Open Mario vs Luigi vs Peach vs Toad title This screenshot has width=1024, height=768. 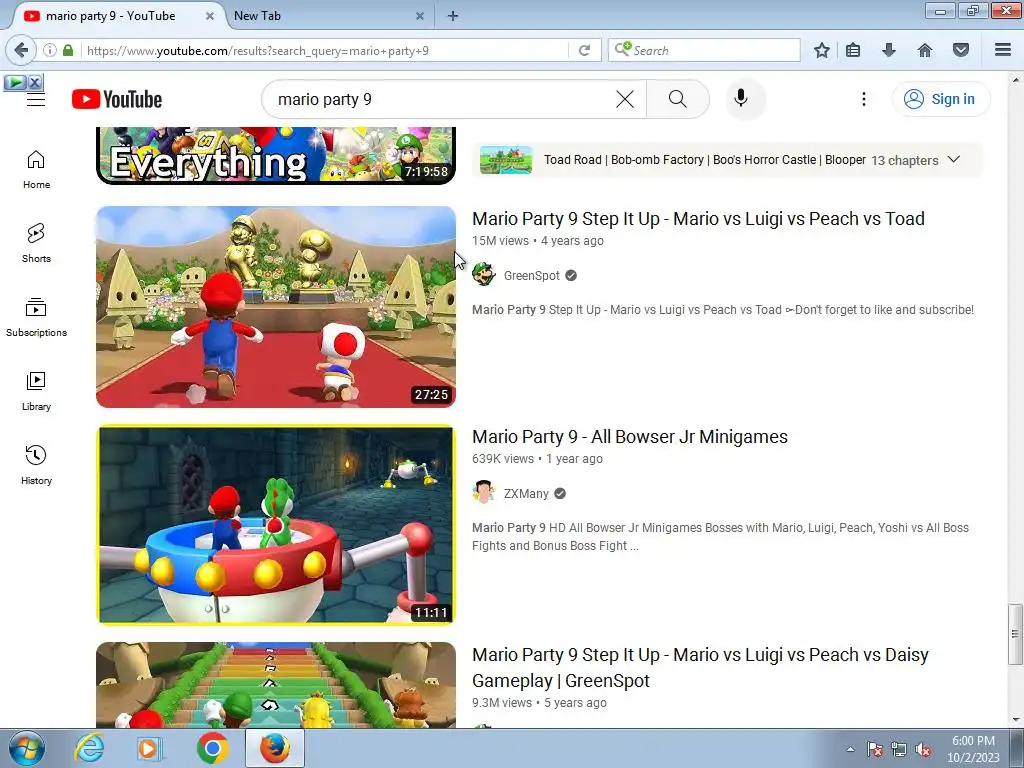click(698, 219)
